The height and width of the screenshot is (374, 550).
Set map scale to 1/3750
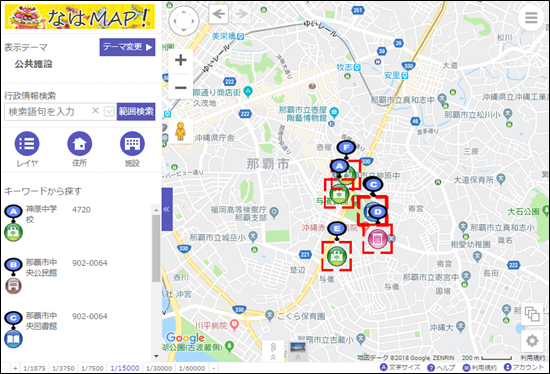[63, 368]
